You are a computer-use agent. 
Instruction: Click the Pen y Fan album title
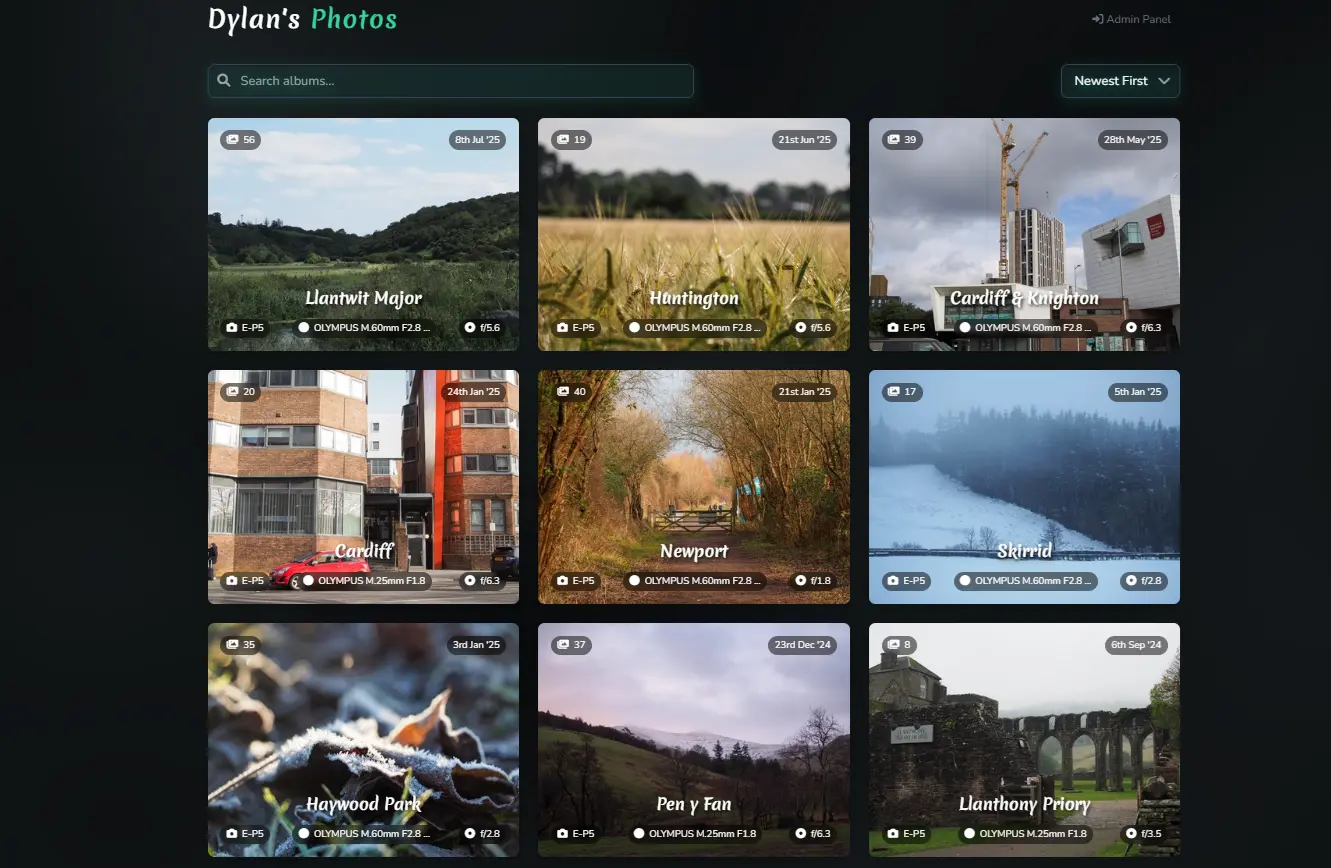694,804
